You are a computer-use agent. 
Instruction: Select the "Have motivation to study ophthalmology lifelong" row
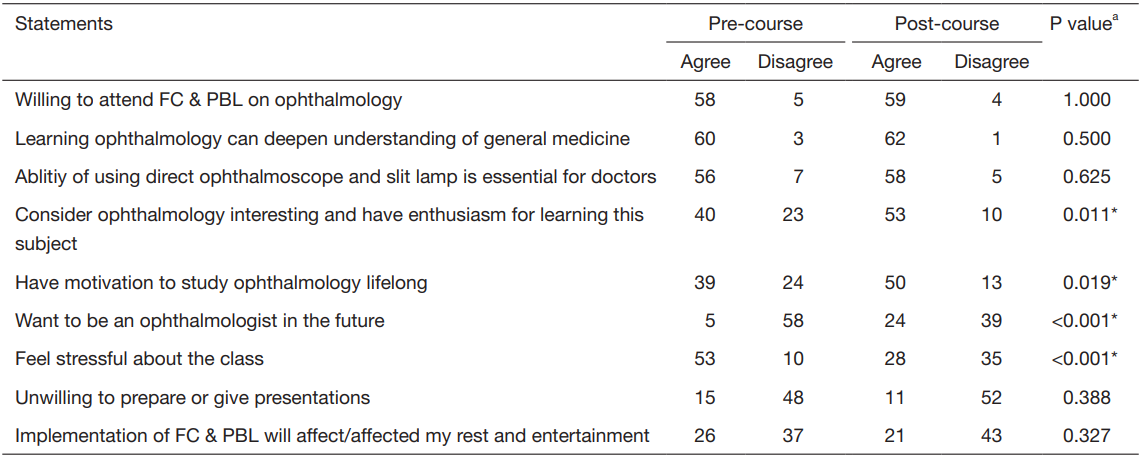(221, 283)
